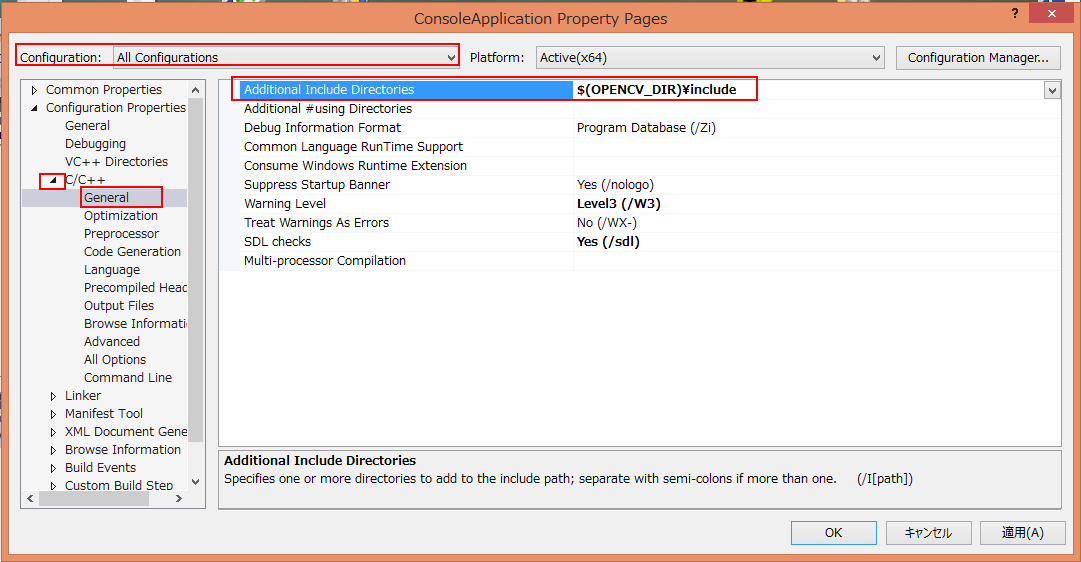Click the 適用(A) Apply button
Screen dimensions: 1081x562
coord(1022,532)
